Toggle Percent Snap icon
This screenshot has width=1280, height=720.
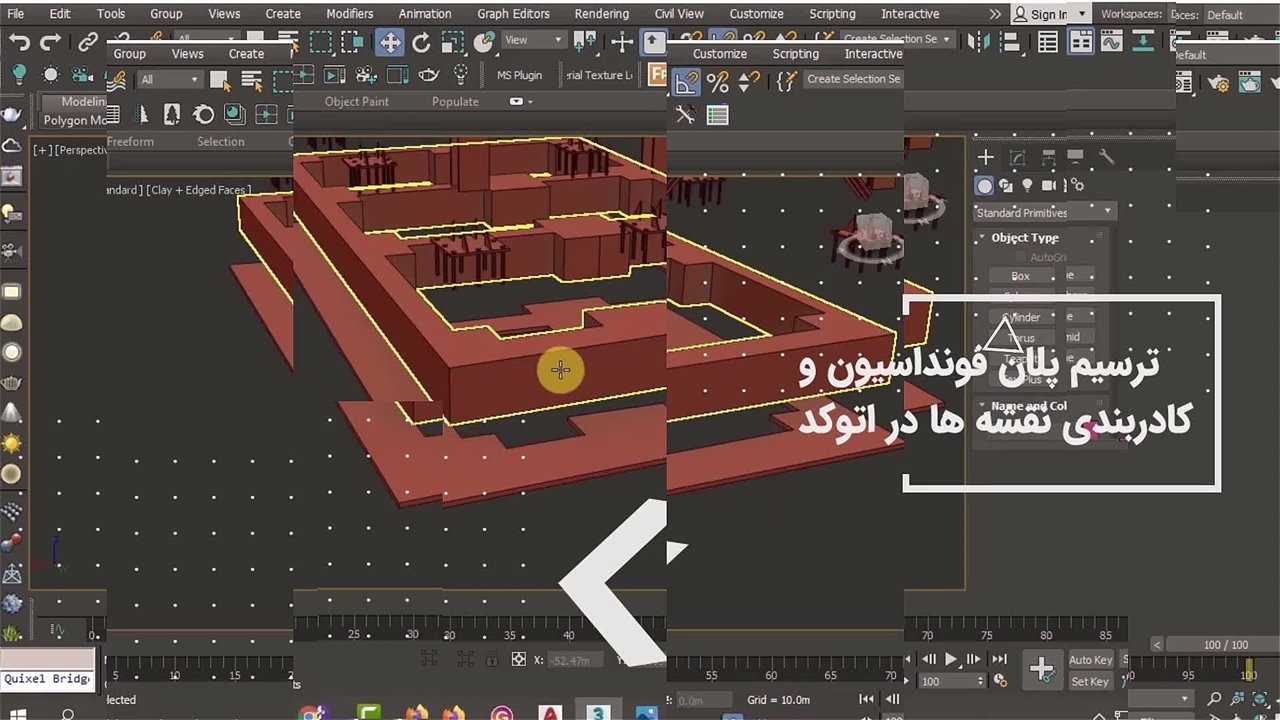click(717, 81)
